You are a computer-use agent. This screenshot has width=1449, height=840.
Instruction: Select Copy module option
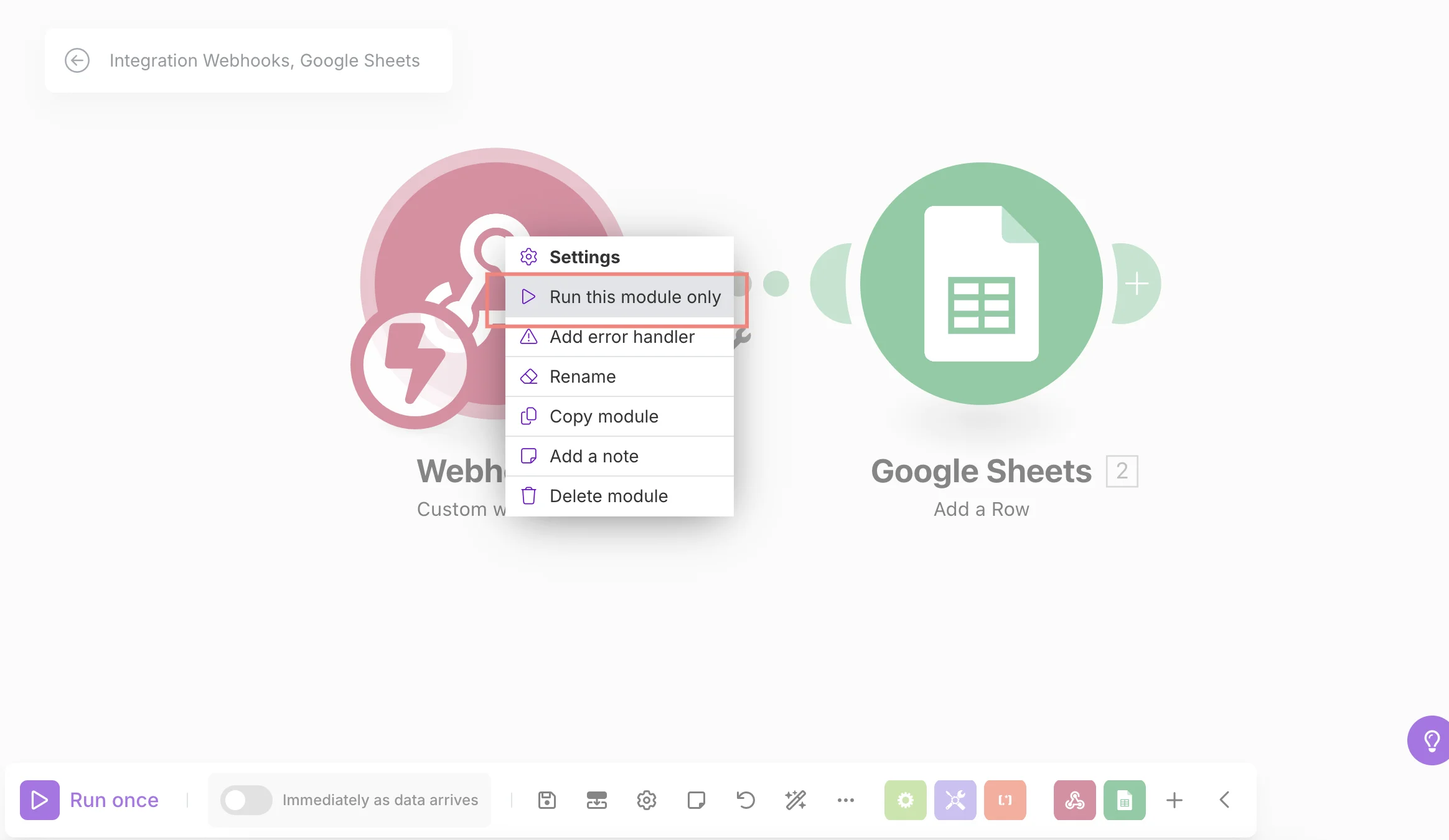[x=619, y=416]
